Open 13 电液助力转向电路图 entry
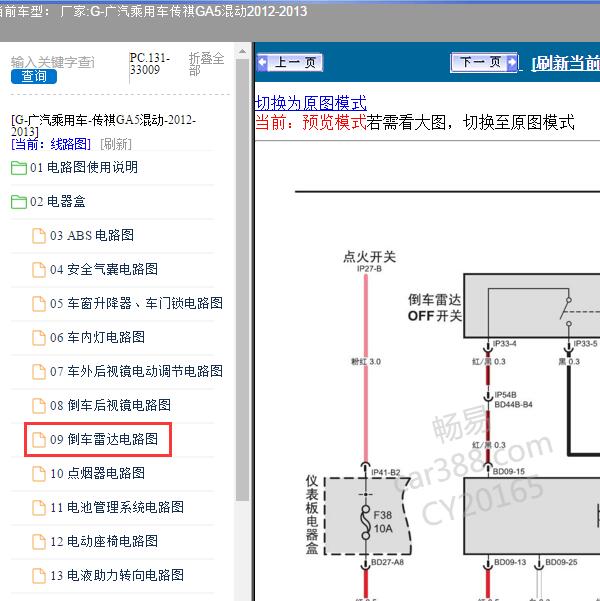Screen dimensions: 600x601 pos(117,575)
